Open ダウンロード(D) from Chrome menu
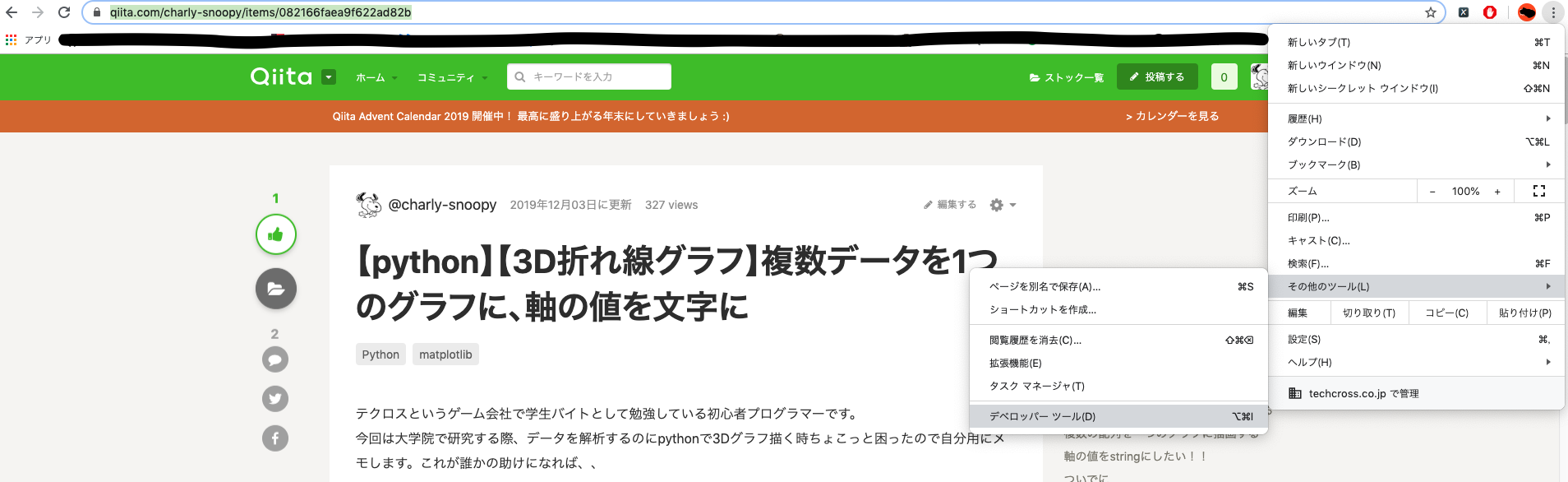Viewport: 1568px width, 482px height. point(1416,141)
